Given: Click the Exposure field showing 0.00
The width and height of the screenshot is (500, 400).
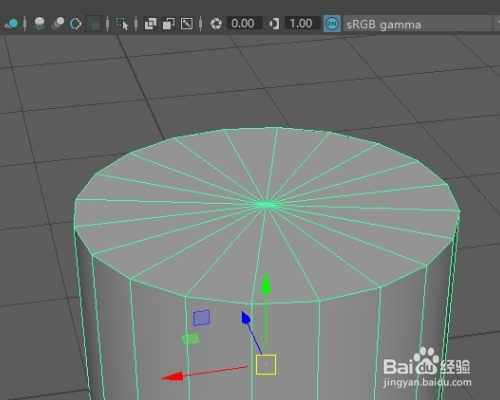Looking at the screenshot, I should pyautogui.click(x=244, y=23).
